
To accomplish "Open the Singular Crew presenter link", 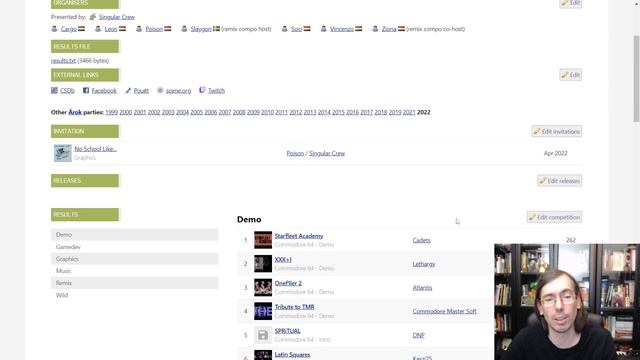I will coord(116,17).
